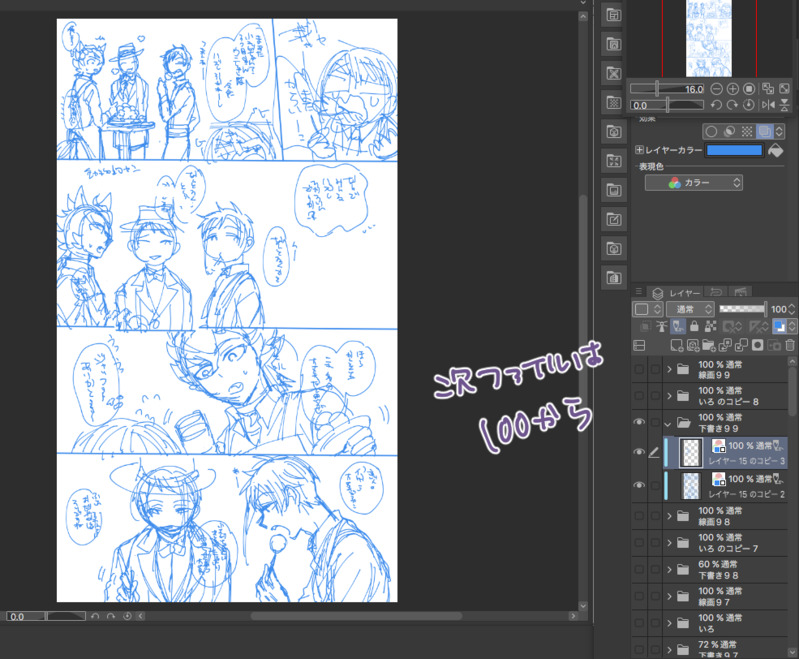This screenshot has height=659, width=799.
Task: Click the paint bucket next to layer color
Action: point(776,150)
